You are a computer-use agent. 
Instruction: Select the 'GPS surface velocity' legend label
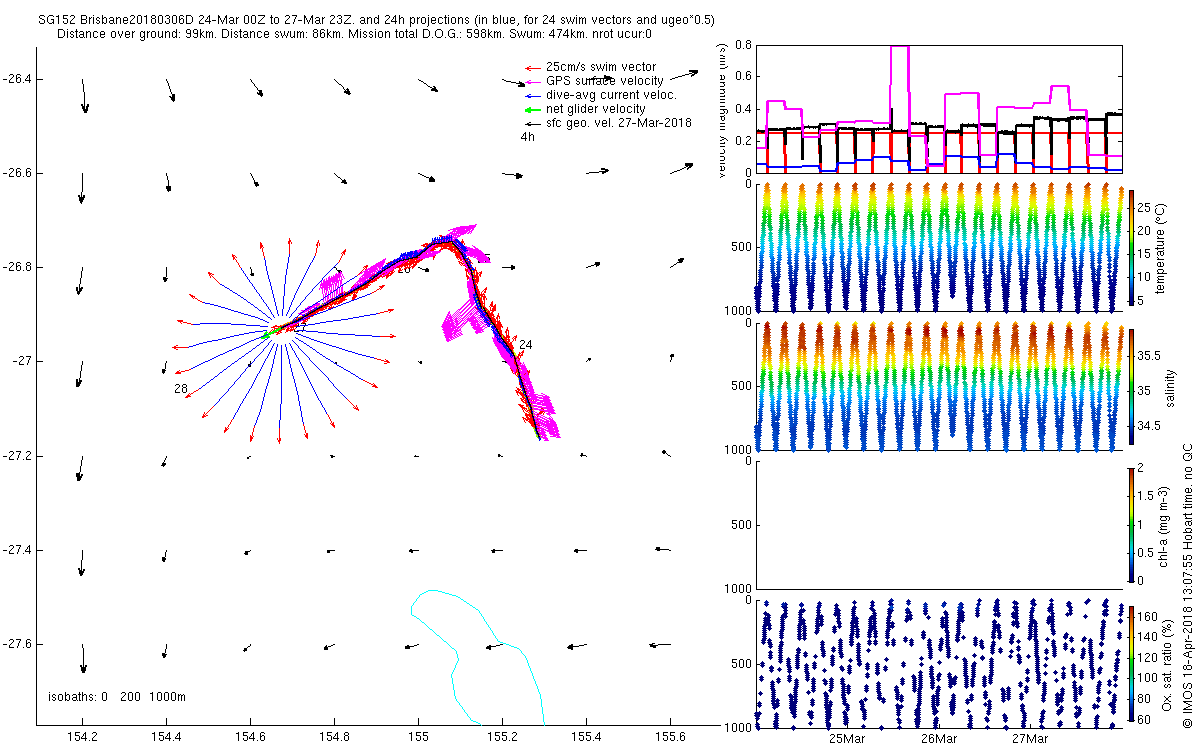coord(604,81)
